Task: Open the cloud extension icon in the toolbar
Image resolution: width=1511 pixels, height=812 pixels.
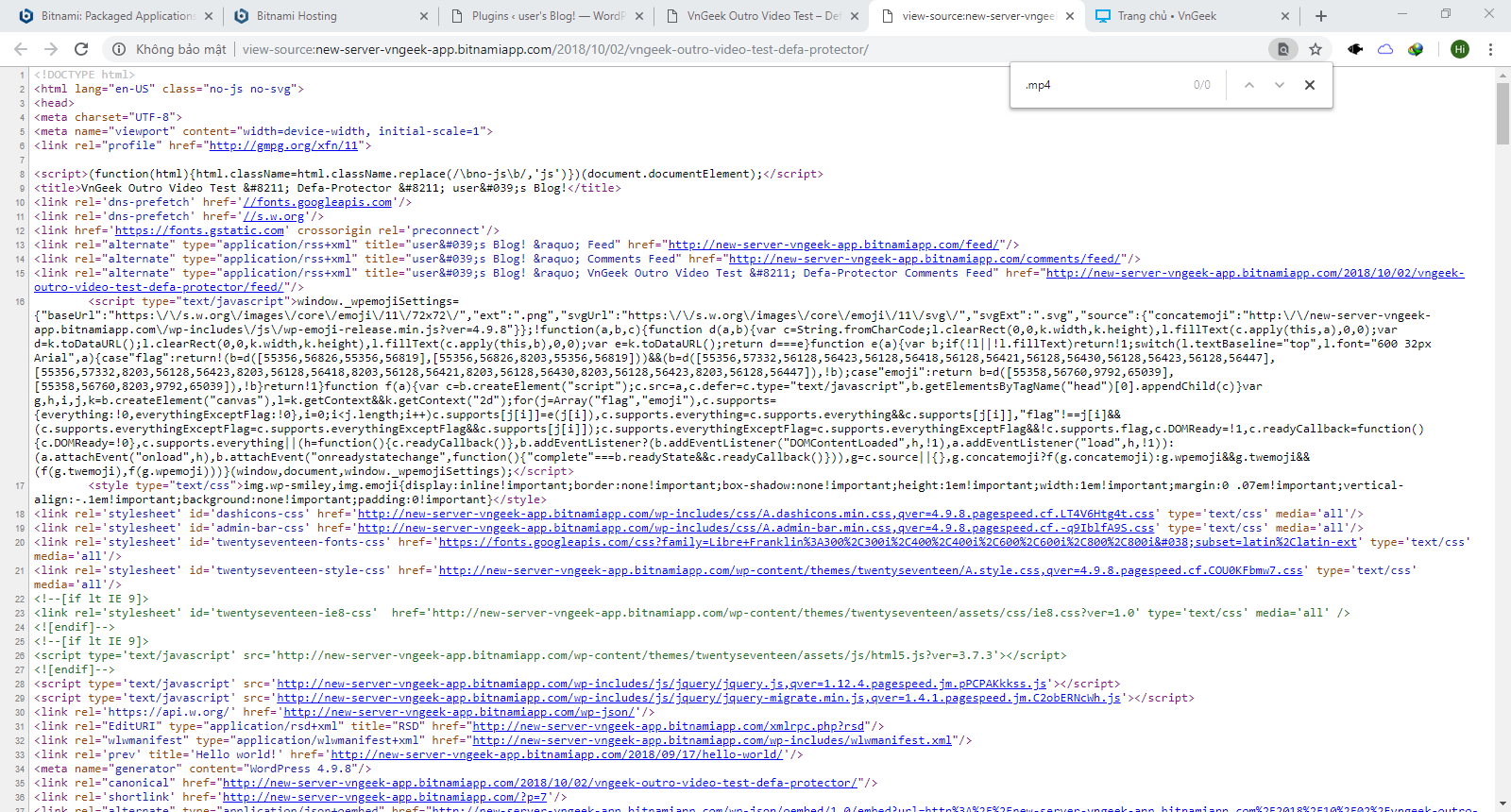Action: (1385, 49)
